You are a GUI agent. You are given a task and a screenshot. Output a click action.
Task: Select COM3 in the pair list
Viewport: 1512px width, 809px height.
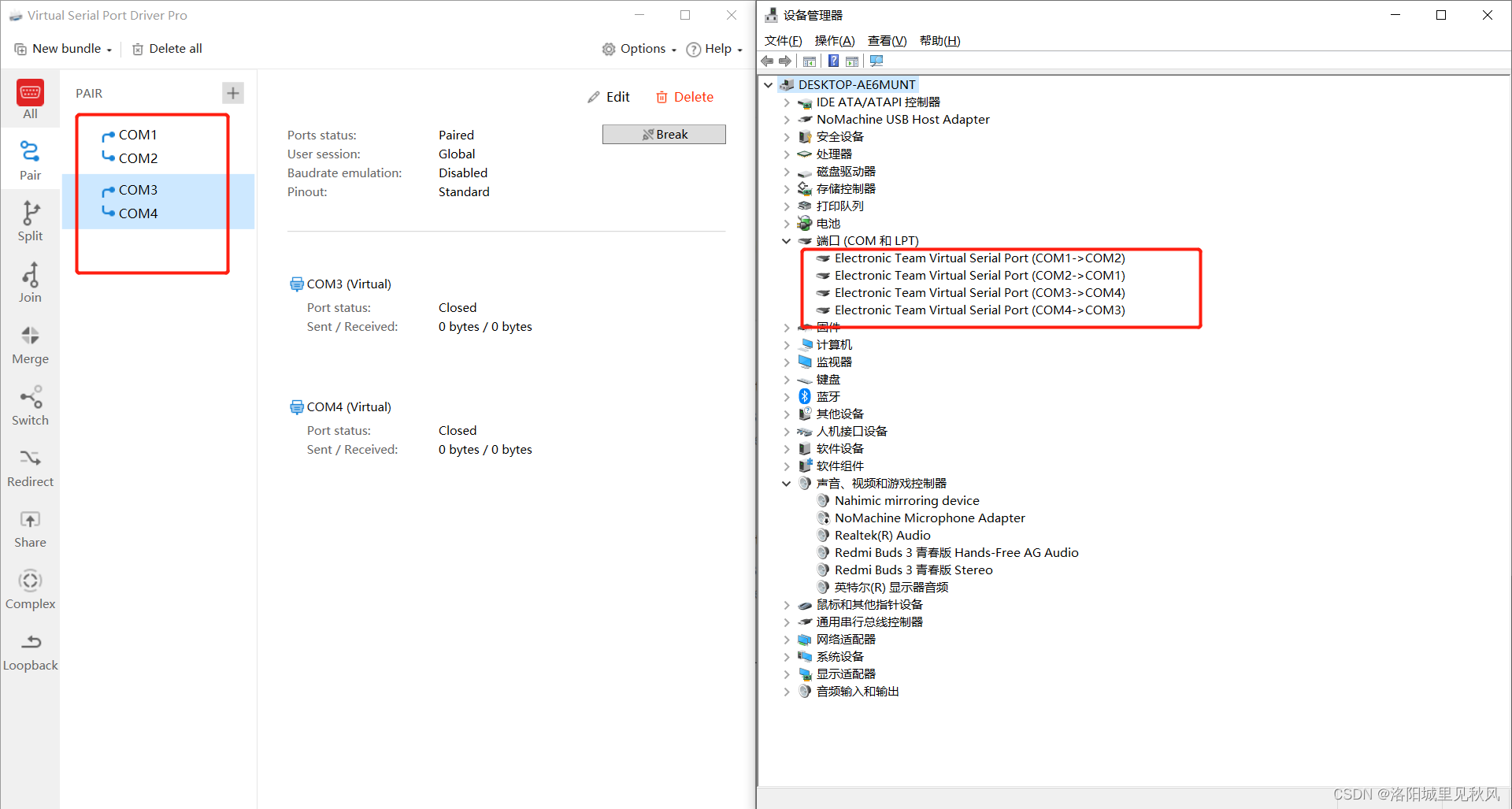pyautogui.click(x=138, y=190)
